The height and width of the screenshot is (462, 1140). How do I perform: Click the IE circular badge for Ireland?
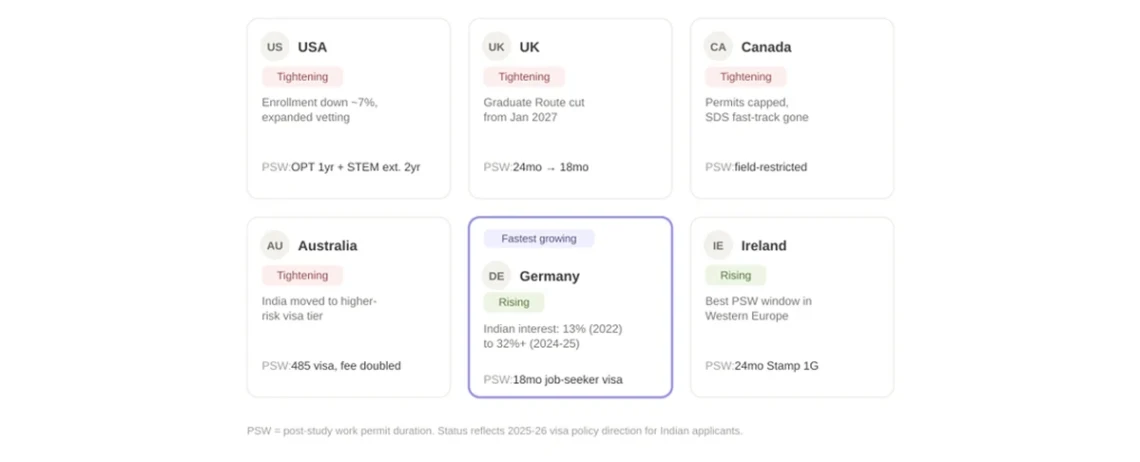tap(718, 246)
